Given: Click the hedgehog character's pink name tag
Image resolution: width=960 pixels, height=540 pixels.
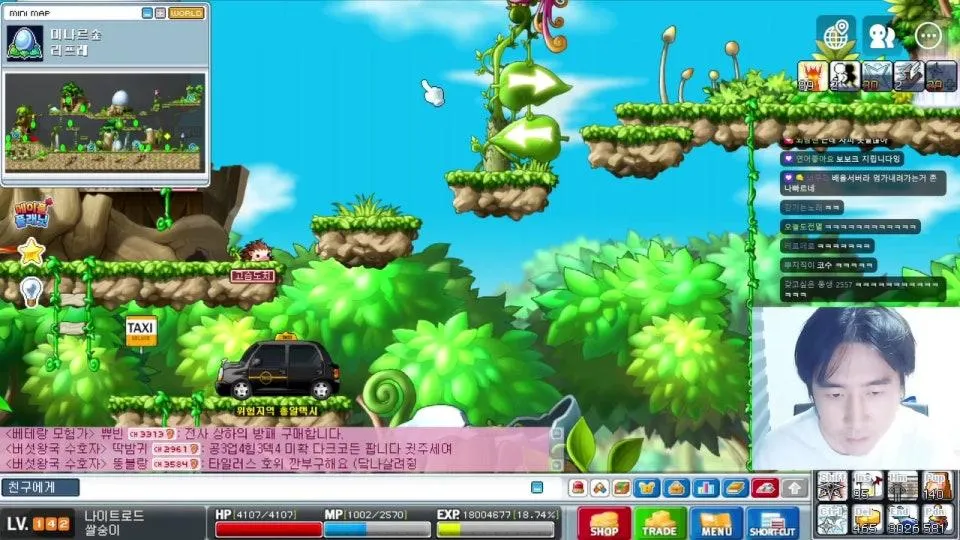Looking at the screenshot, I should [252, 276].
